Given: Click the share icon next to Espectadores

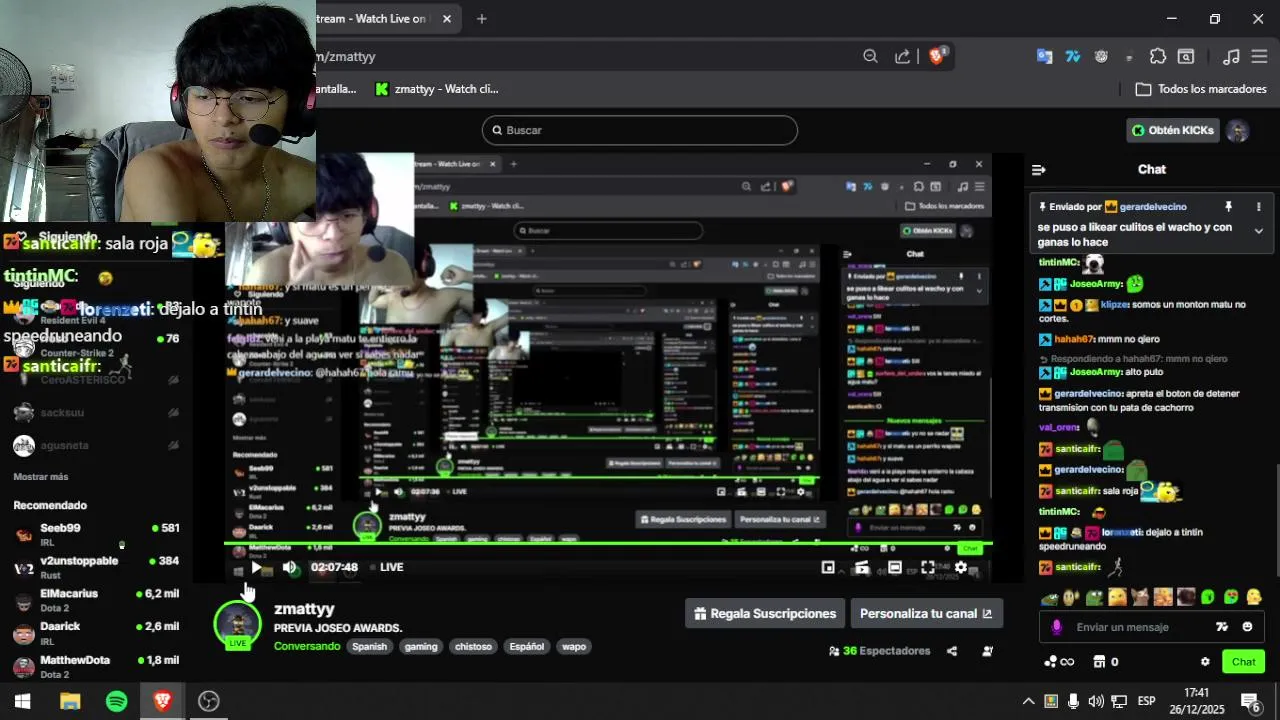Looking at the screenshot, I should tap(952, 651).
